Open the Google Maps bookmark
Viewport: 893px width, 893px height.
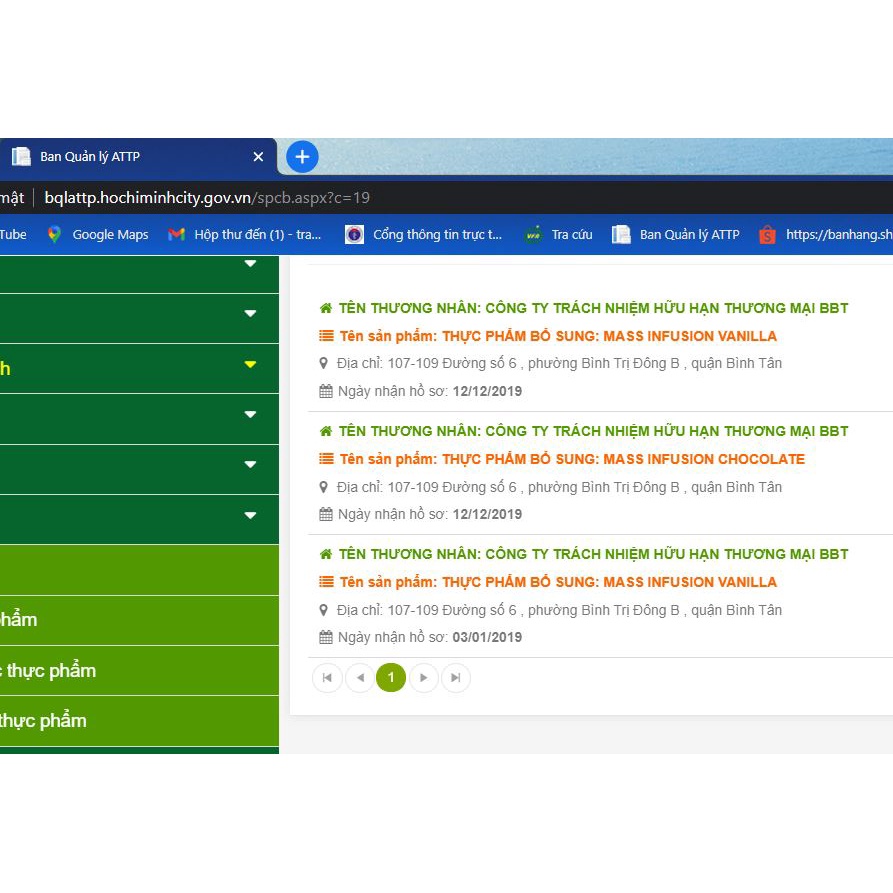(x=98, y=235)
